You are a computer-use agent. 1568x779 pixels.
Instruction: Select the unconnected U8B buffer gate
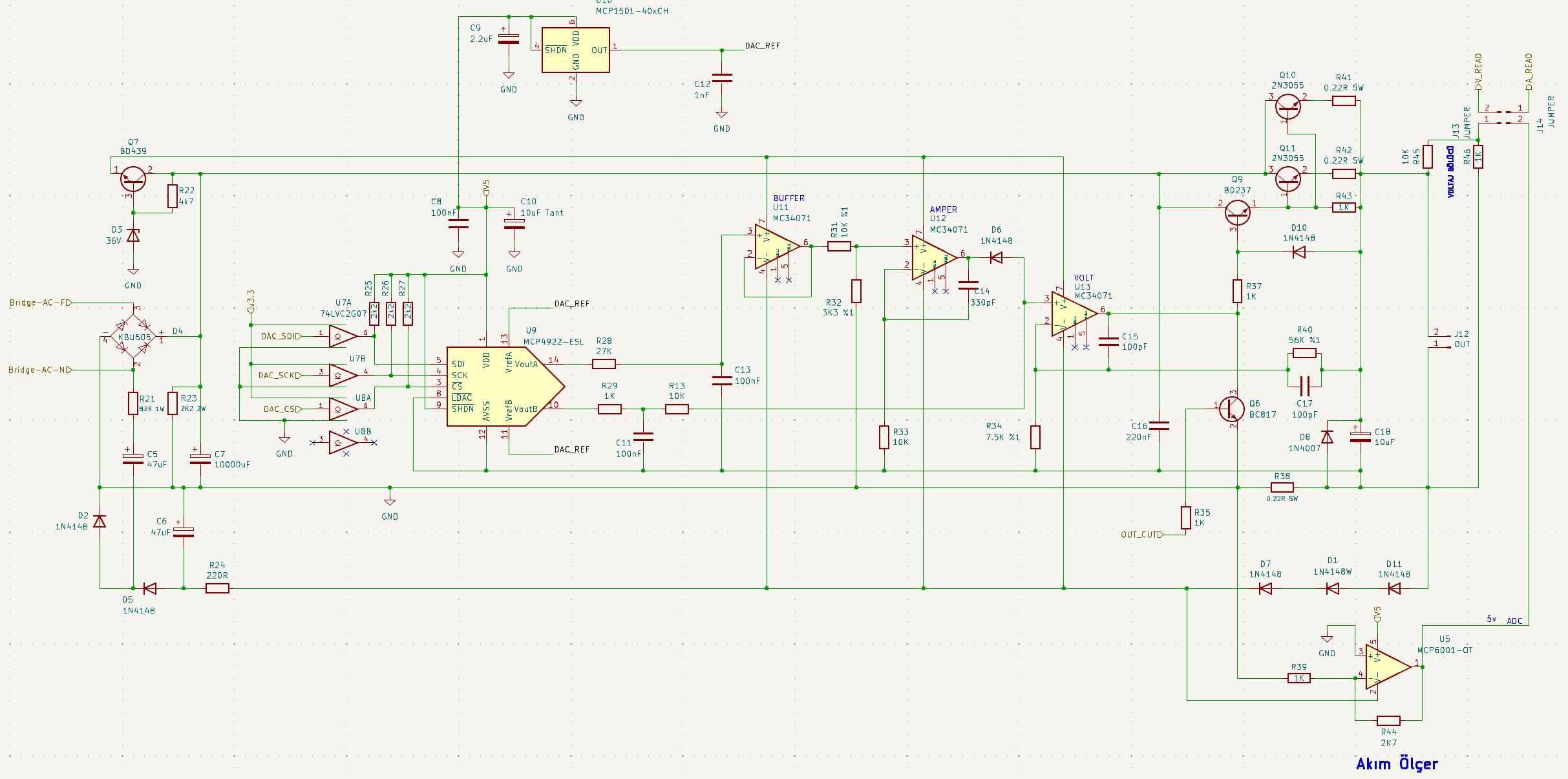pos(343,442)
